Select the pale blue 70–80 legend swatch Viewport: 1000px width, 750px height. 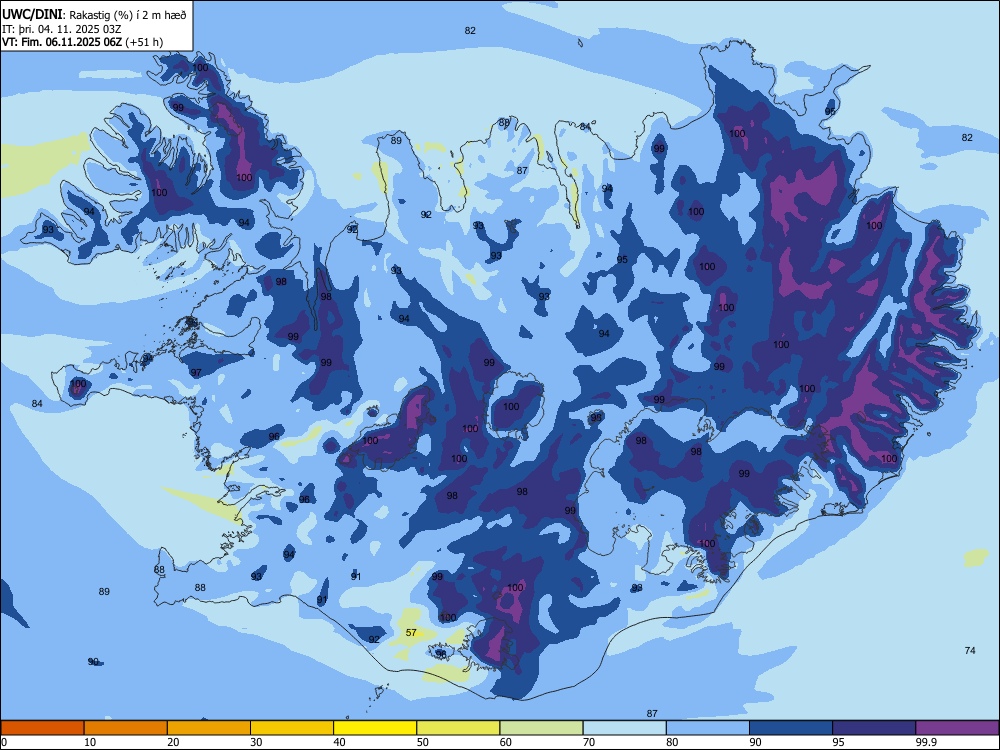[x=625, y=728]
